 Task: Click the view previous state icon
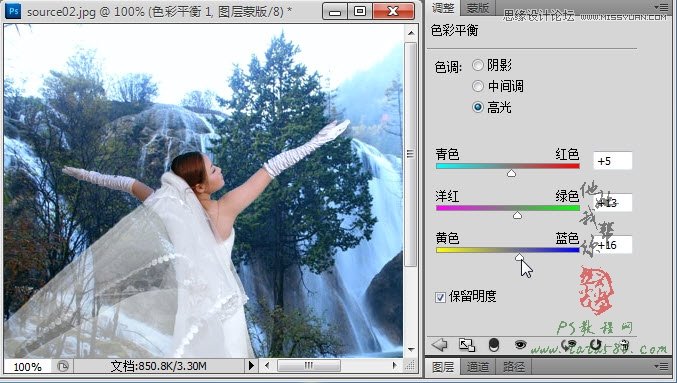(570, 344)
